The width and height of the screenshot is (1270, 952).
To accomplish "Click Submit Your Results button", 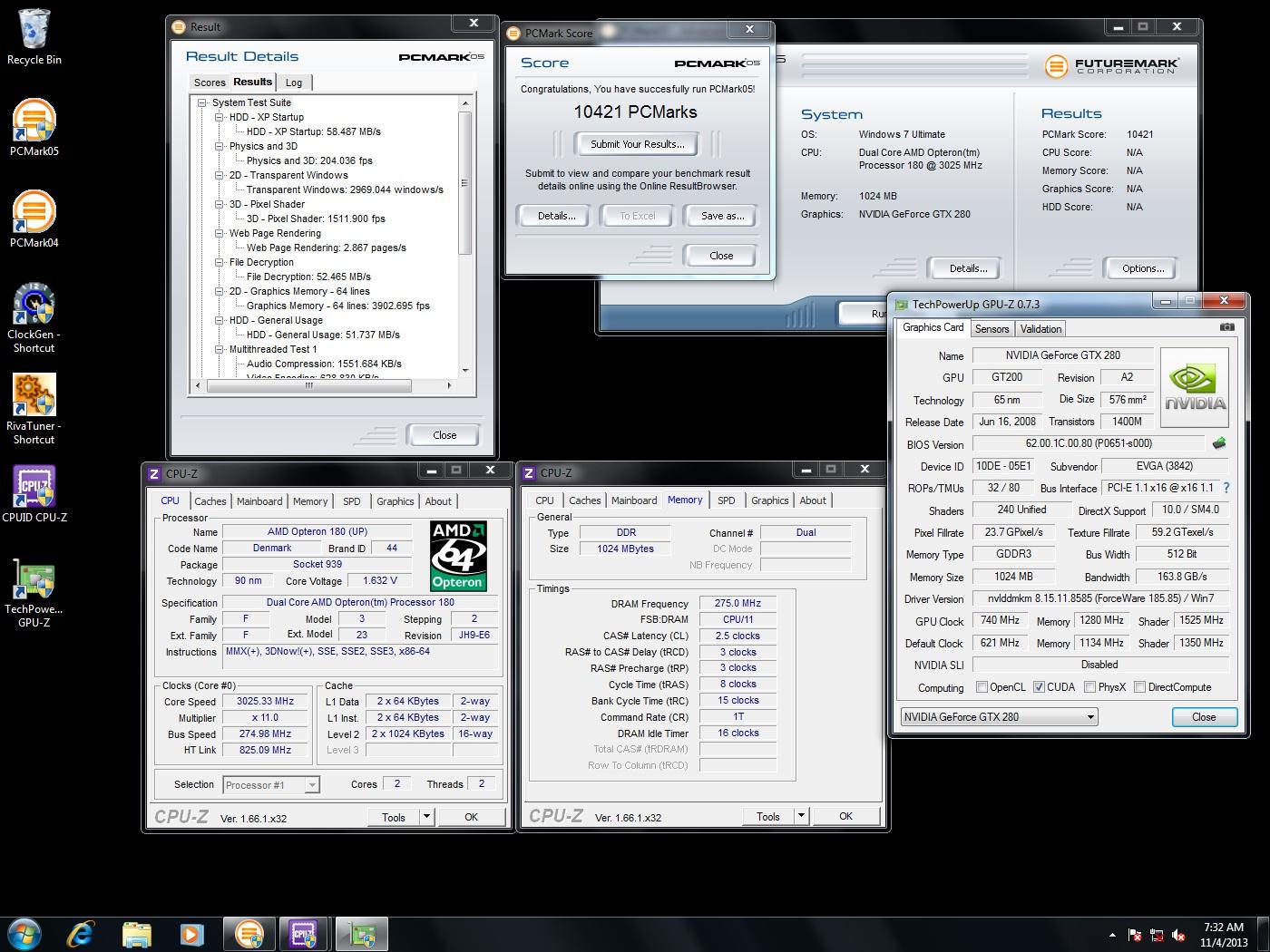I will 638,144.
